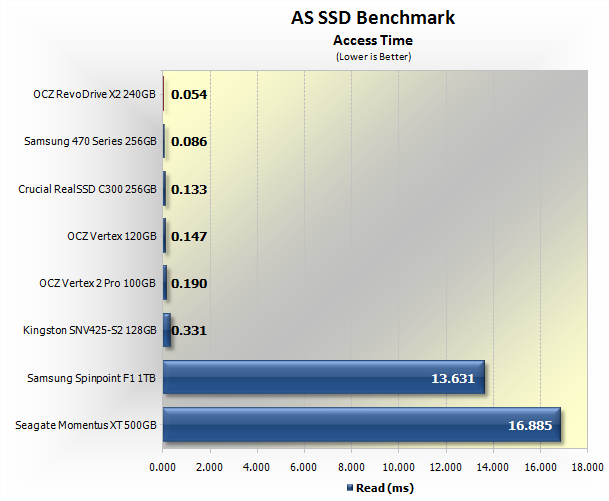Screen dimensions: 609x501
Task: Select the OCZ Vertex 2 Pro 100GB label
Action: click(x=97, y=283)
